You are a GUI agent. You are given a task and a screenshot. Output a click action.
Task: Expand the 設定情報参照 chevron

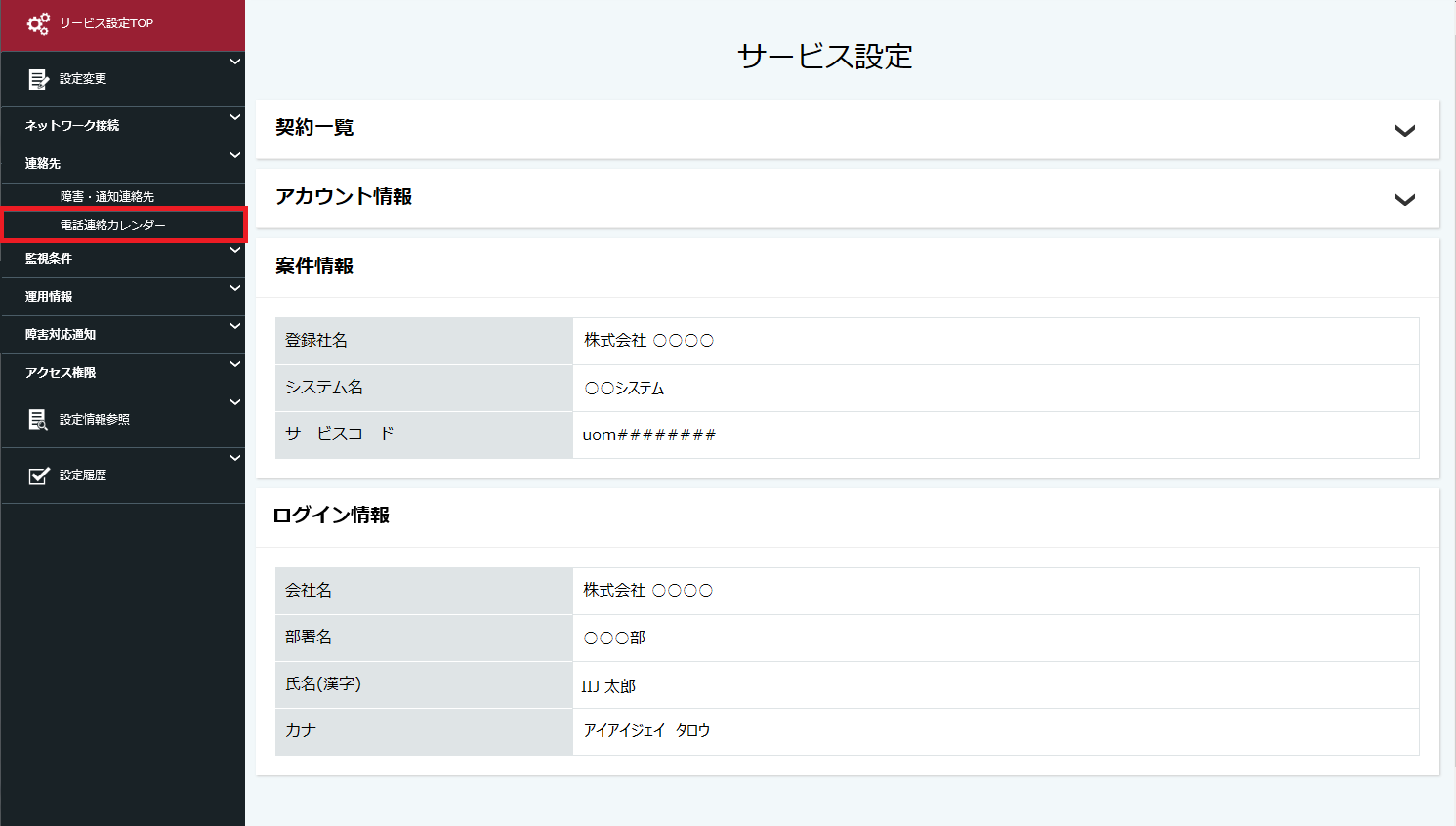[235, 402]
